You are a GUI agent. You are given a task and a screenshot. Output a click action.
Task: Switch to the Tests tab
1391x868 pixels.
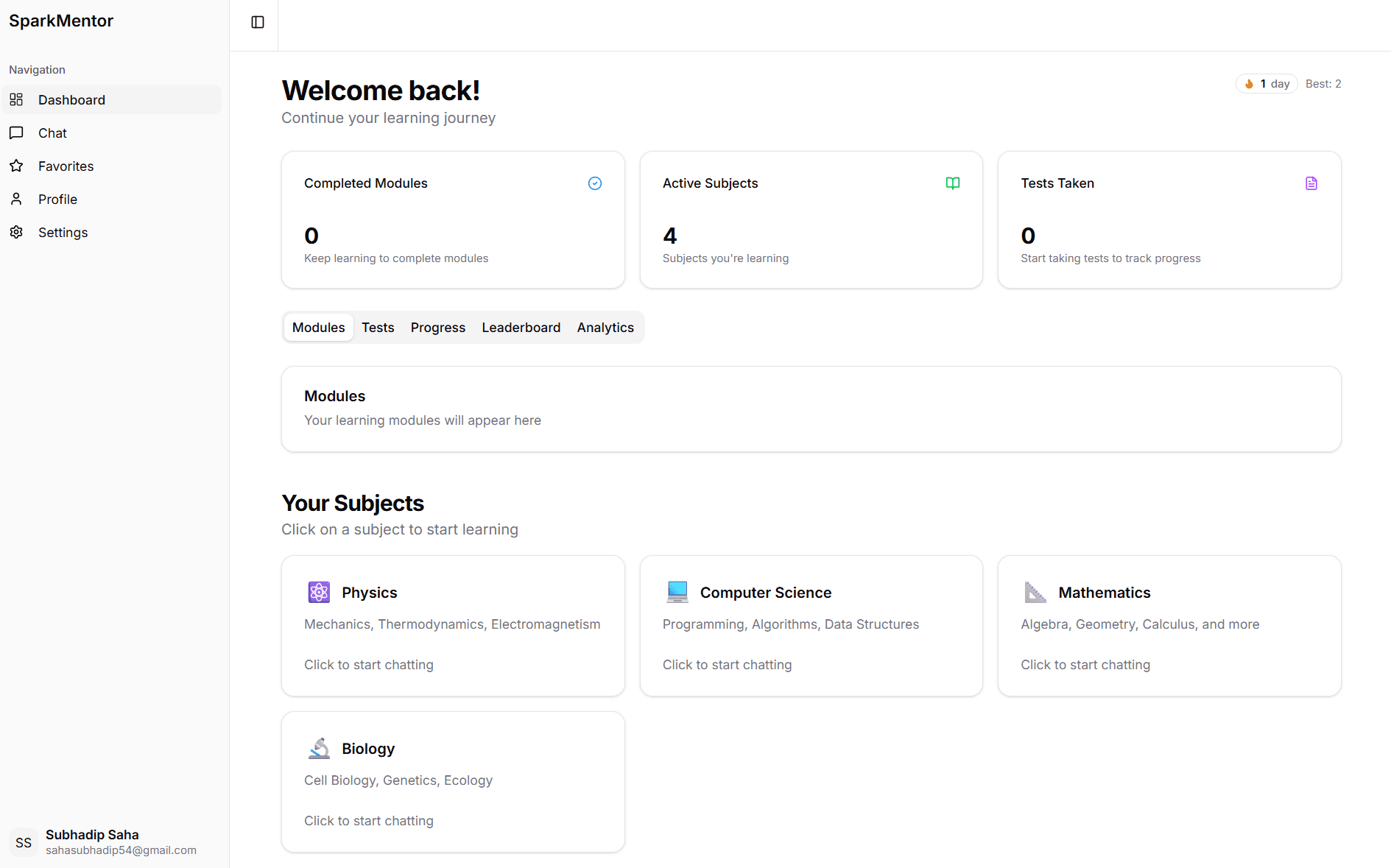pos(378,327)
